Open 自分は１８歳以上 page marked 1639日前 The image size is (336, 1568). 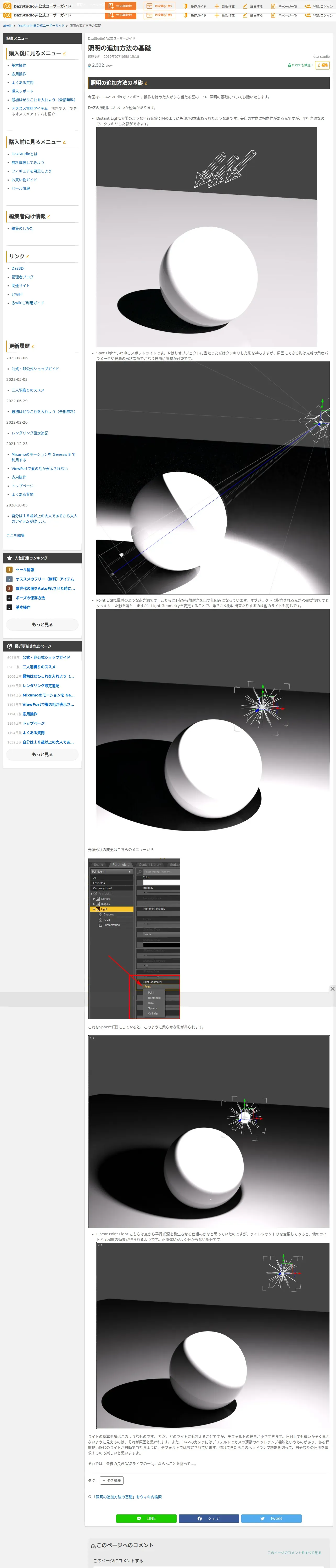click(48, 742)
